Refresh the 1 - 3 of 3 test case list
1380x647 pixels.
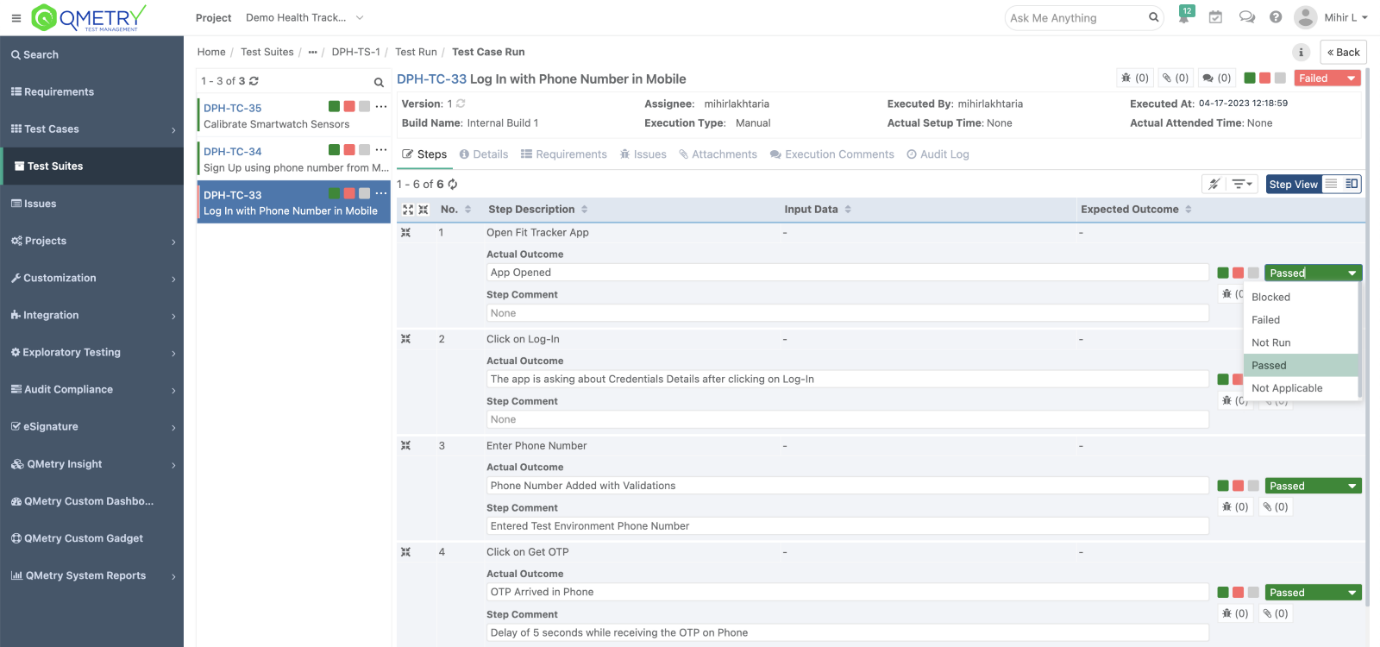pos(254,81)
